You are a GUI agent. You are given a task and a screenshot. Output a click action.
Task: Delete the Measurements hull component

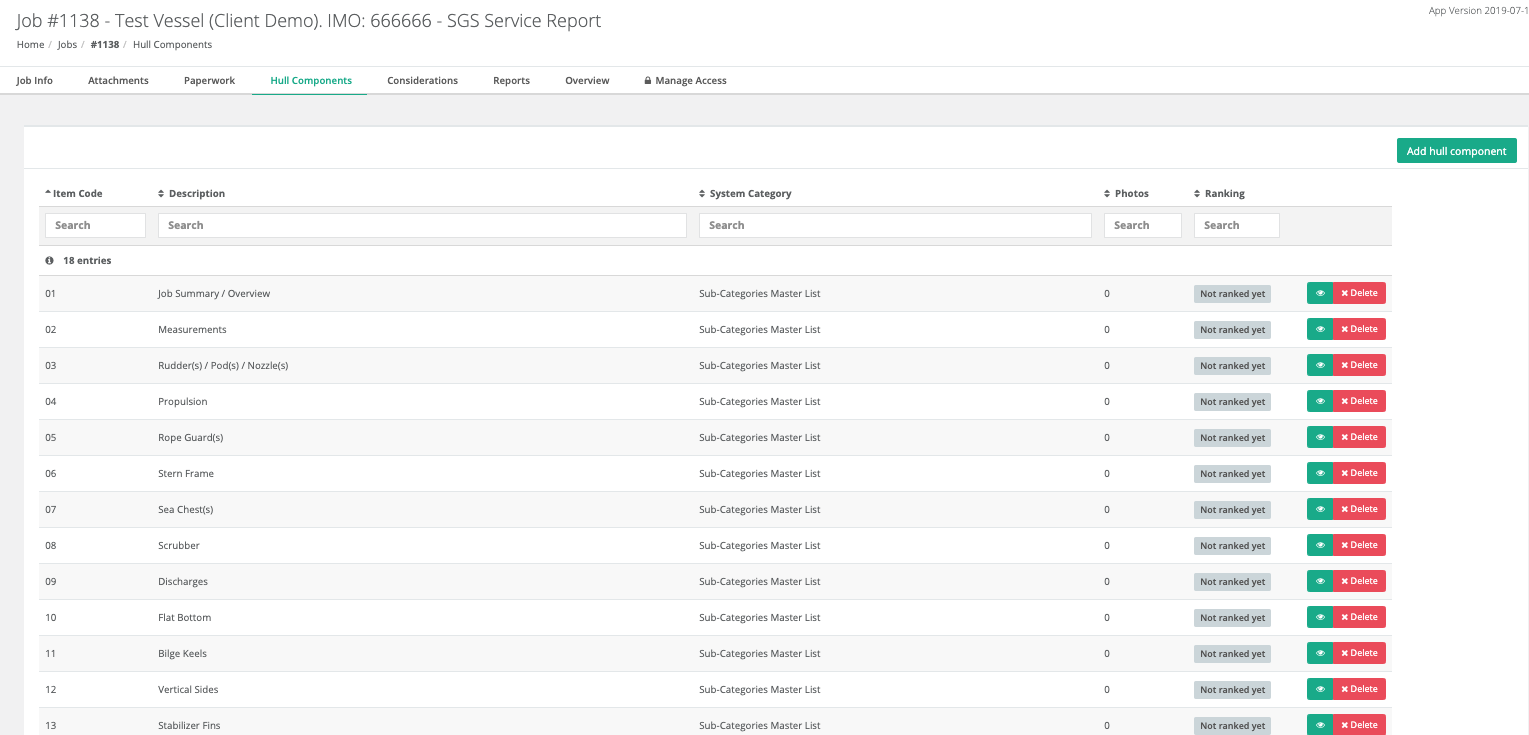coord(1359,329)
